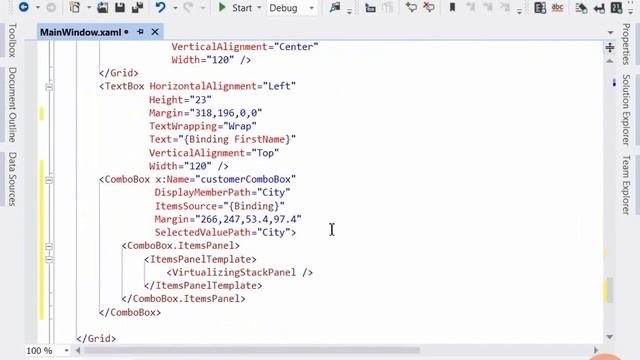Click the increase indent toolbar icon
Image resolution: width=640 pixels, height=360 pixels.
click(370, 7)
